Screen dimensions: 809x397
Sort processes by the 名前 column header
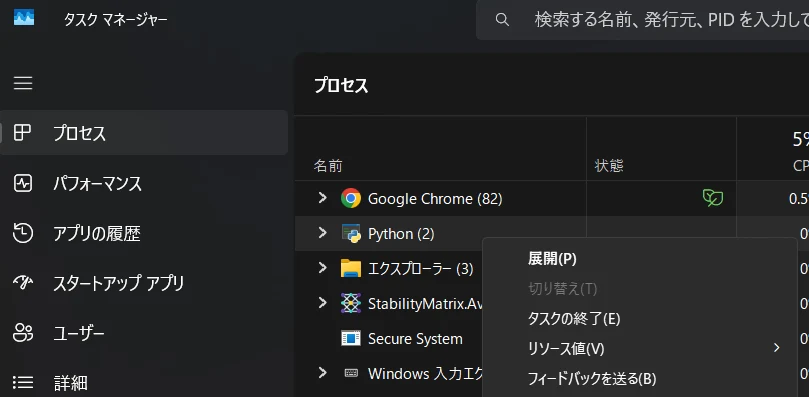[x=328, y=166]
